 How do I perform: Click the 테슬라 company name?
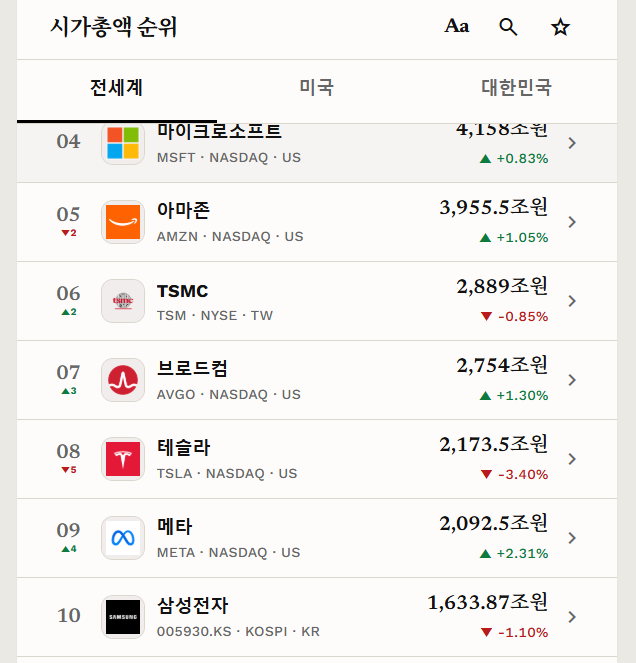click(x=184, y=447)
